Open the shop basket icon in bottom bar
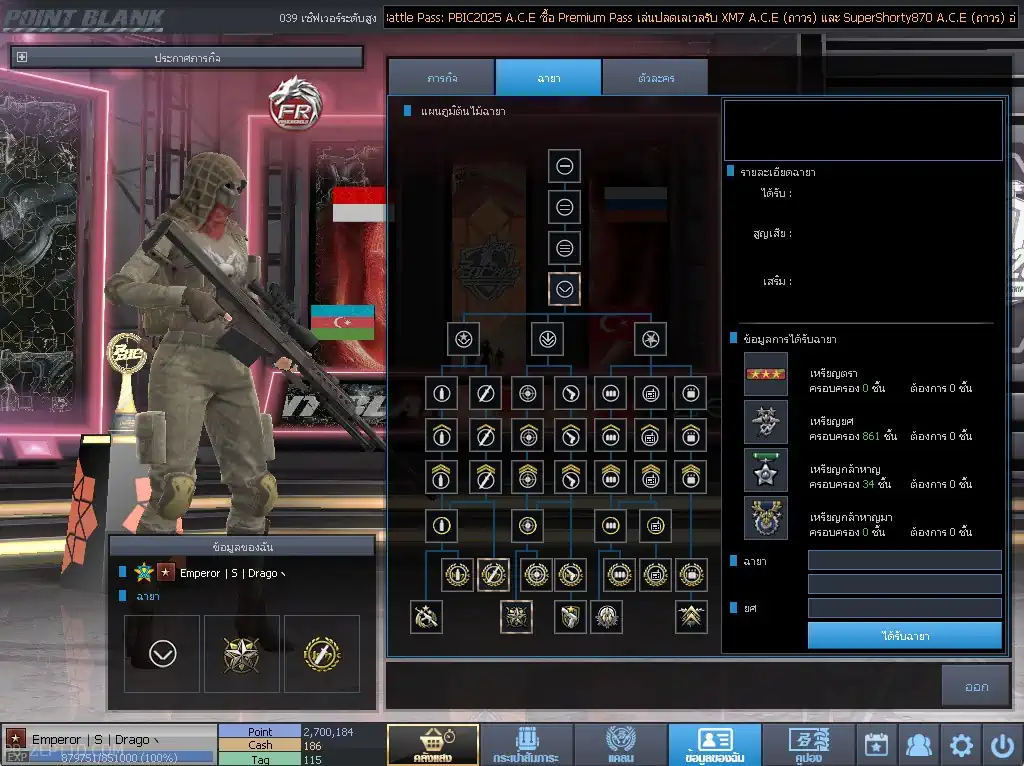 click(x=432, y=744)
